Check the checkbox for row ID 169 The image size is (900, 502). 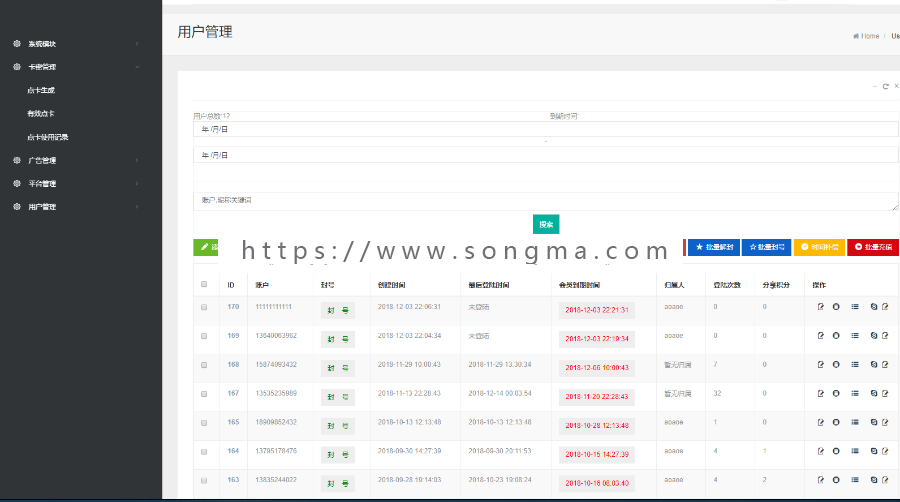click(x=204, y=336)
